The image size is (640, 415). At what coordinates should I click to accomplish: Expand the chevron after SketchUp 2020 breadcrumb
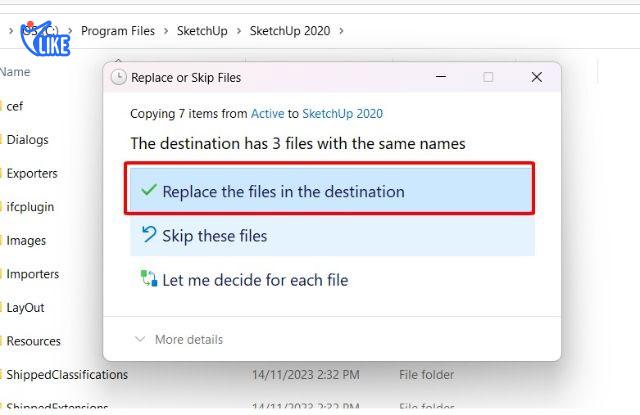click(x=342, y=31)
